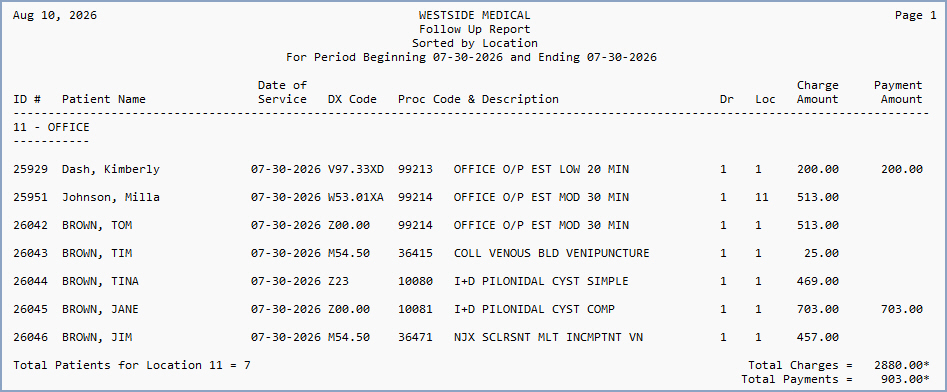Viewport: 947px width, 392px height.
Task: Click the WESTSIDE MEDICAL report title
Action: click(x=475, y=16)
